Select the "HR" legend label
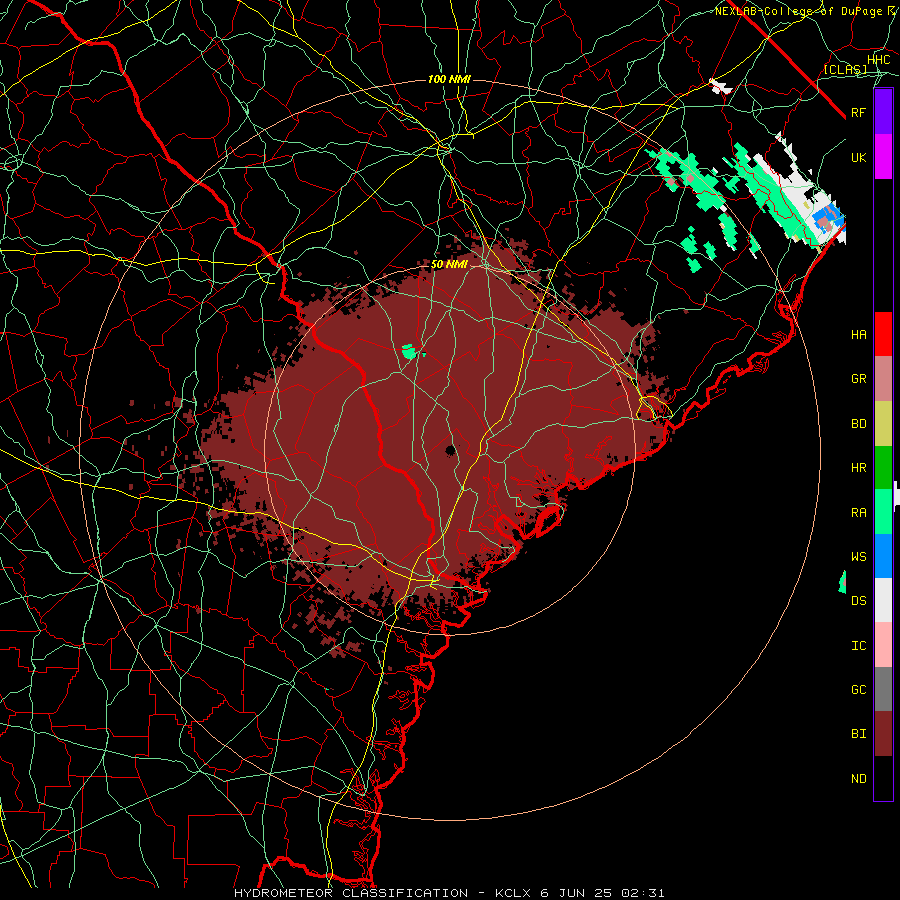The image size is (900, 900). pyautogui.click(x=859, y=468)
